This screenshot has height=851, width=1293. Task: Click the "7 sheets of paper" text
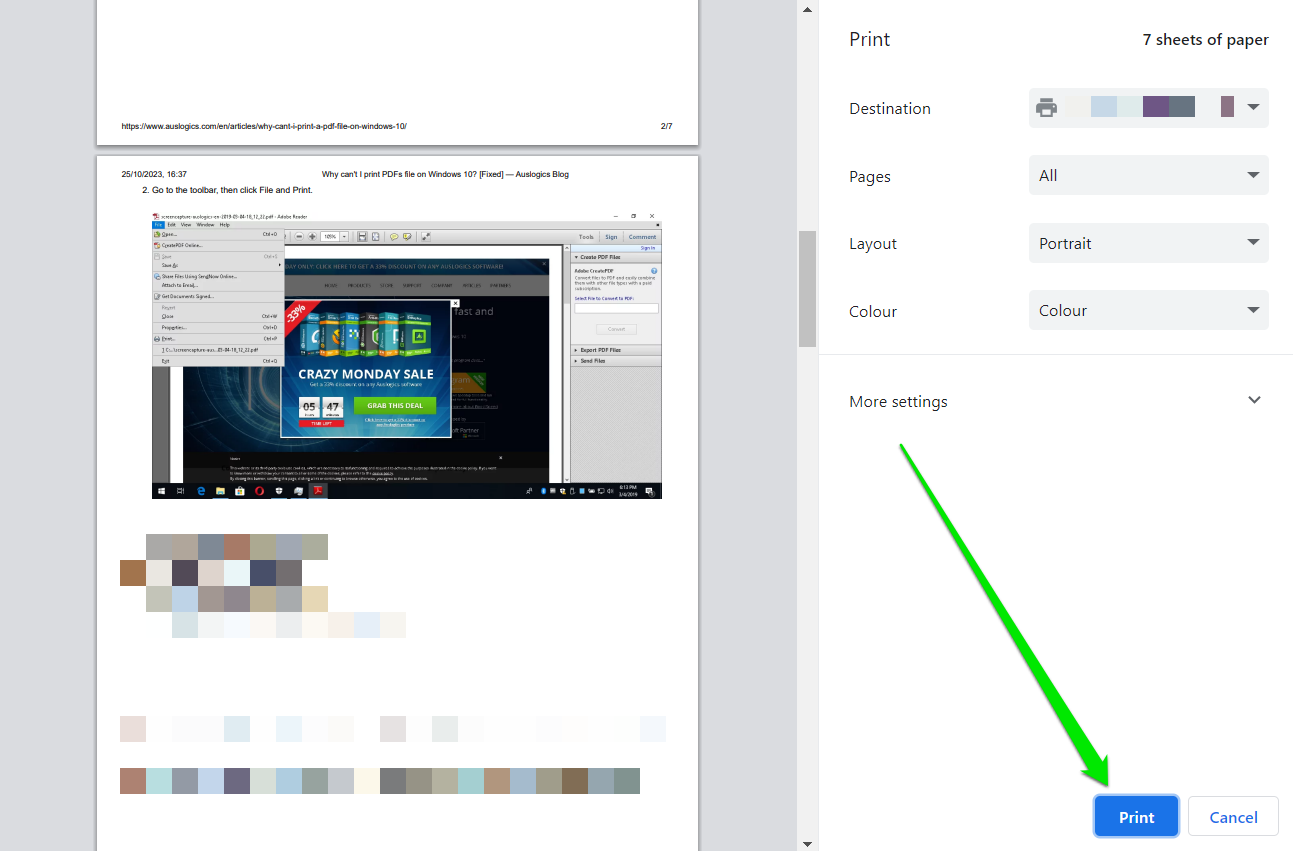(x=1206, y=40)
